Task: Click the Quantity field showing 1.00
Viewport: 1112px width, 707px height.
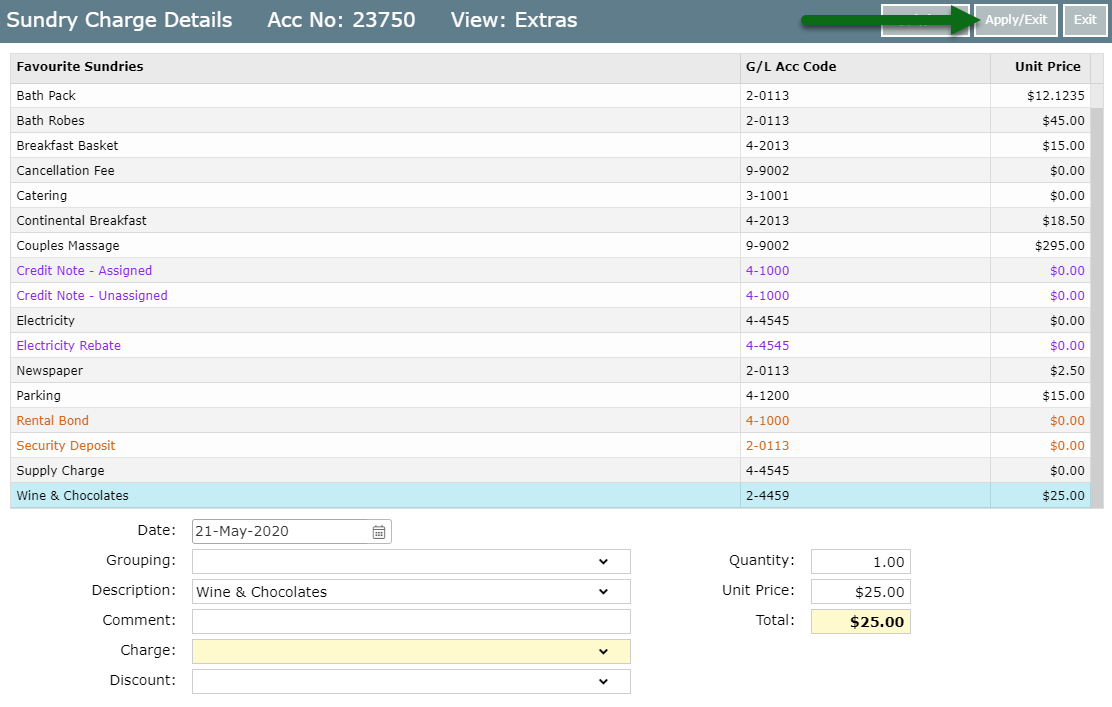Action: [860, 562]
